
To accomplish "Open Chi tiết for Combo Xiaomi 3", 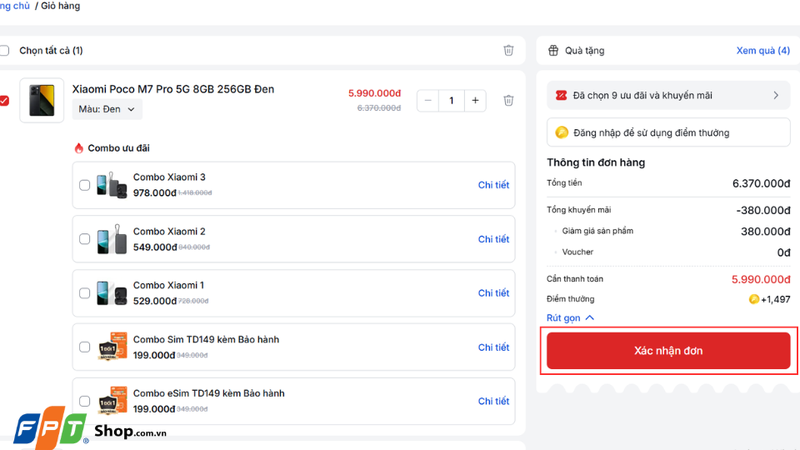I will click(493, 185).
